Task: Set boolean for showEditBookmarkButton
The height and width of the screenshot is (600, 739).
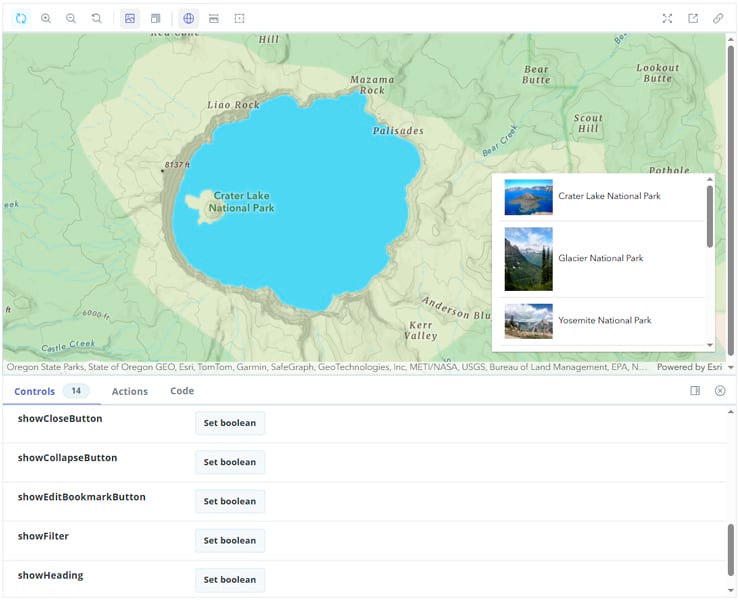Action: point(230,501)
